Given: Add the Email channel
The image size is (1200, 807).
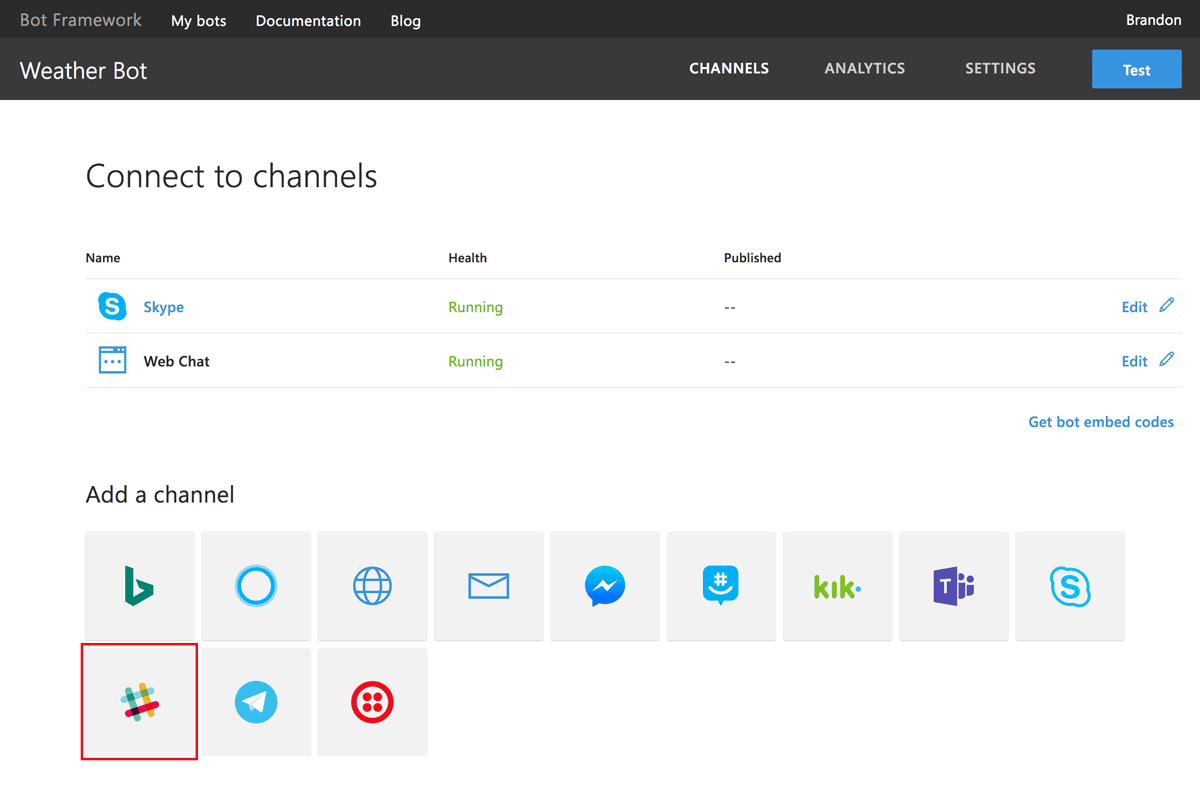Looking at the screenshot, I should 489,586.
